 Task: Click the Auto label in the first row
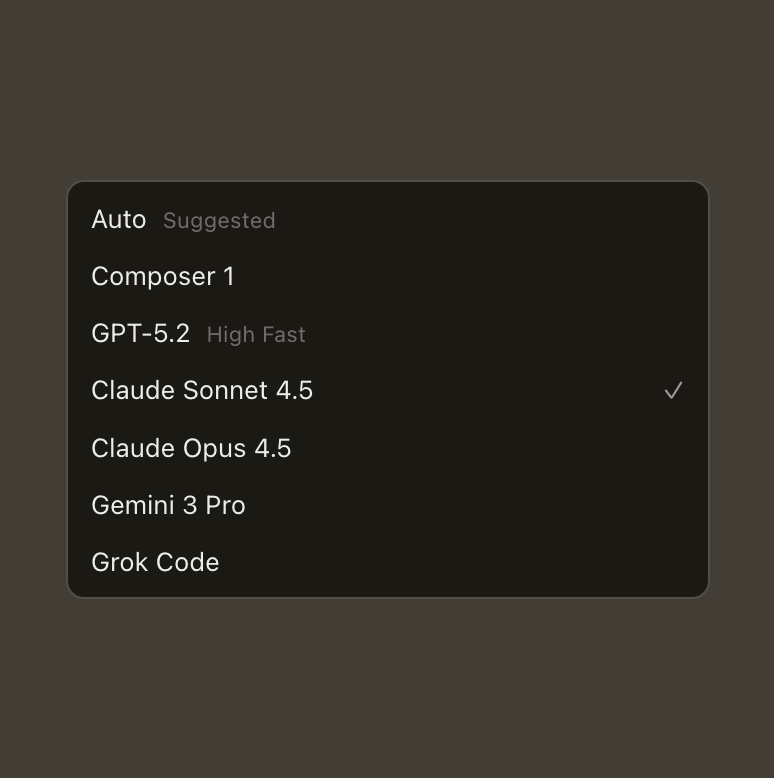(x=119, y=220)
